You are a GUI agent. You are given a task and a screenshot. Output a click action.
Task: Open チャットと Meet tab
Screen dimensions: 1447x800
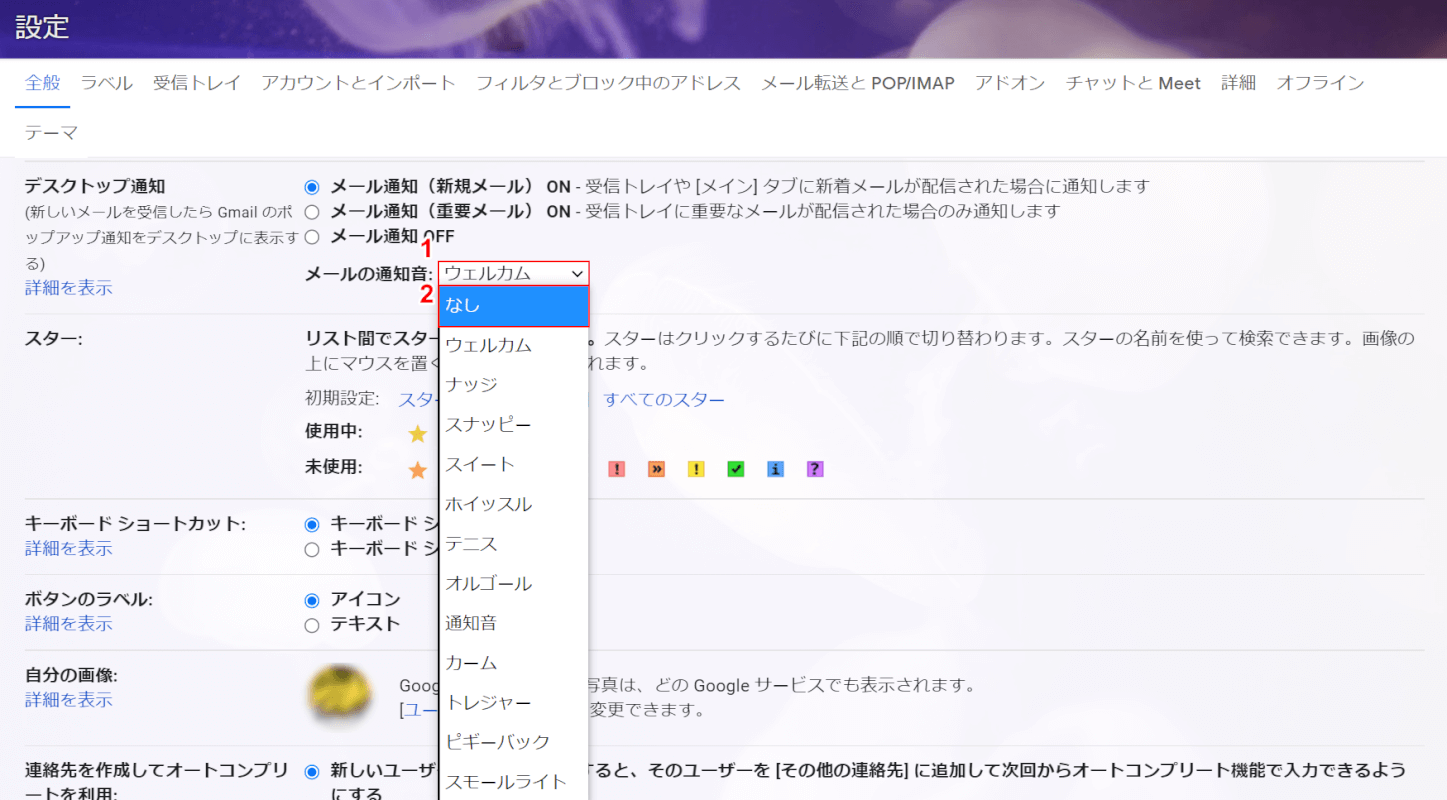pyautogui.click(x=1133, y=83)
